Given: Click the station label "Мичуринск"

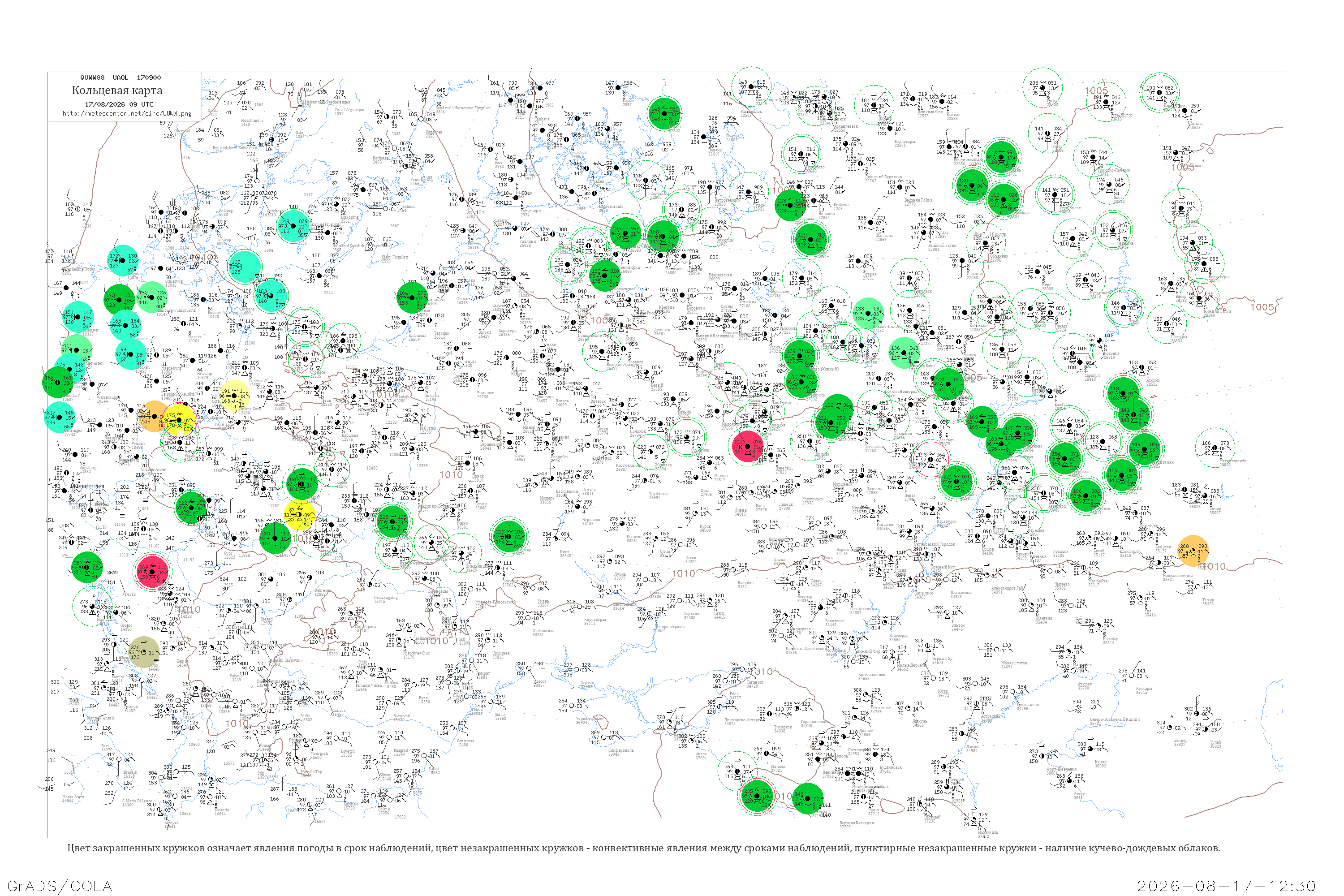Looking at the screenshot, I should click(x=813, y=500).
